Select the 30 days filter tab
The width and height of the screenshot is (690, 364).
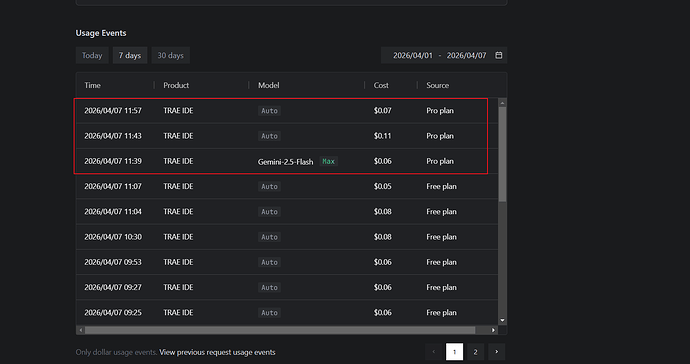(170, 55)
